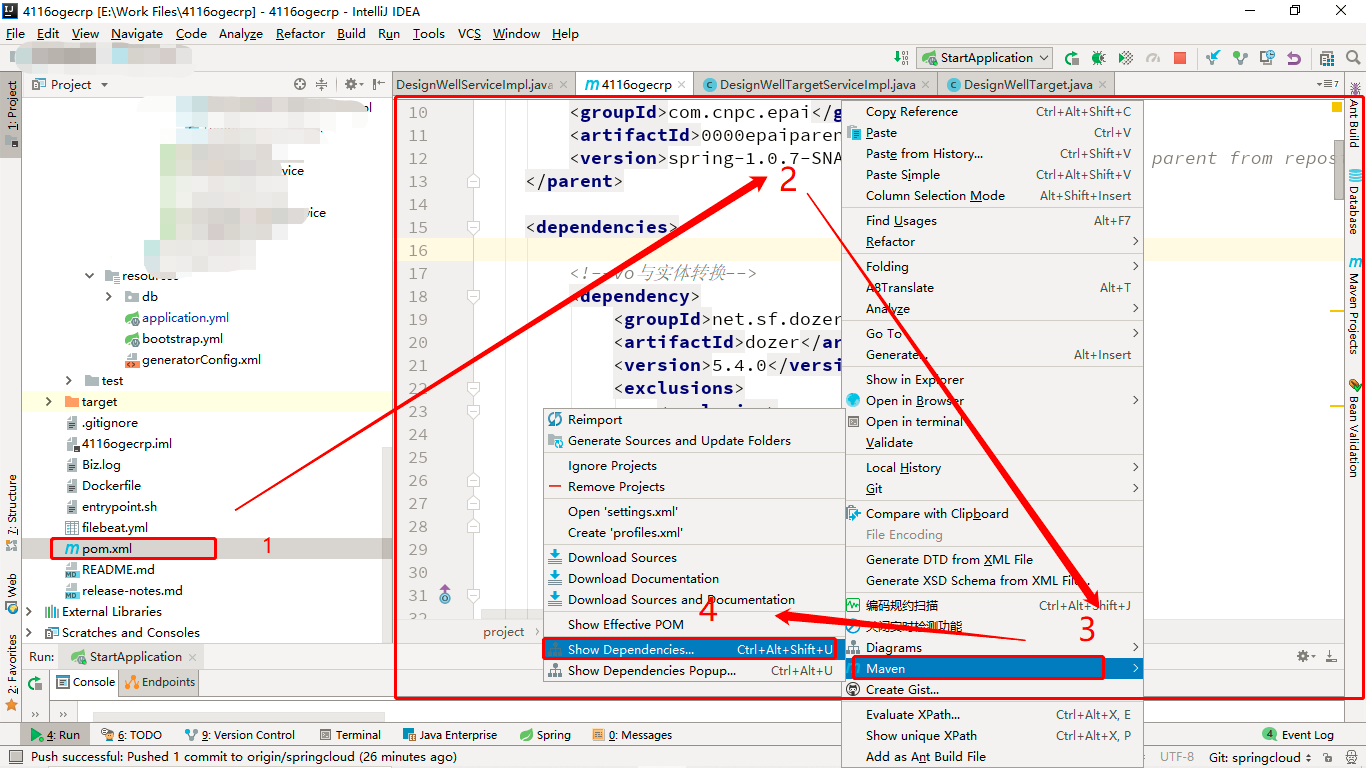Stop the running application via red square

pyautogui.click(x=1180, y=58)
